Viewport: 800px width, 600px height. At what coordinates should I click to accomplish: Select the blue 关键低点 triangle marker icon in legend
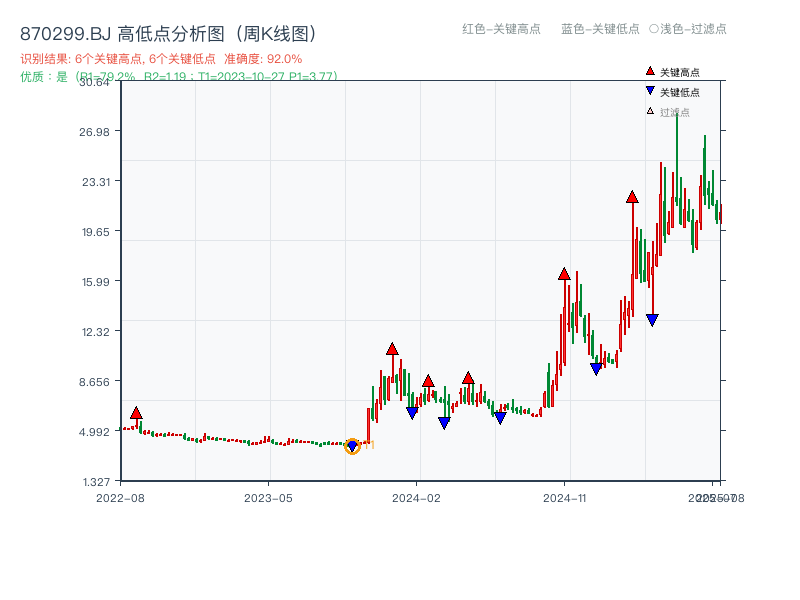coord(648,90)
